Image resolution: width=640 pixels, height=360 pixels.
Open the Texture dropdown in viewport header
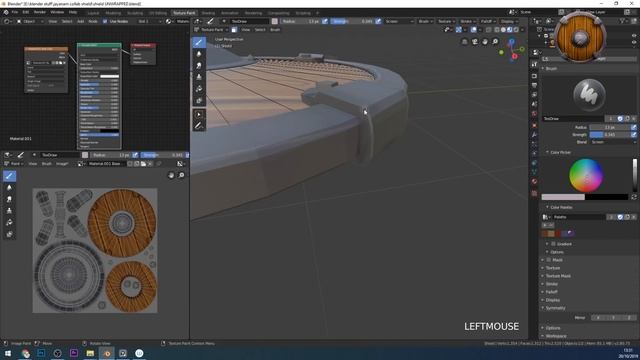coord(446,21)
